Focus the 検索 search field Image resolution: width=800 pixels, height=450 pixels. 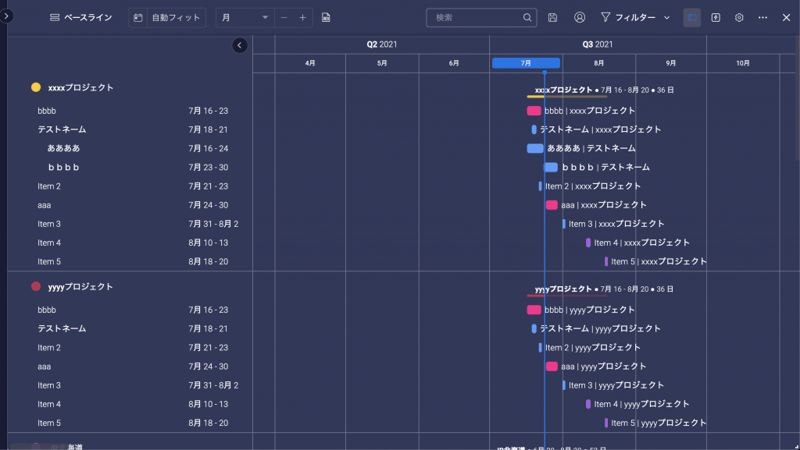coord(477,18)
